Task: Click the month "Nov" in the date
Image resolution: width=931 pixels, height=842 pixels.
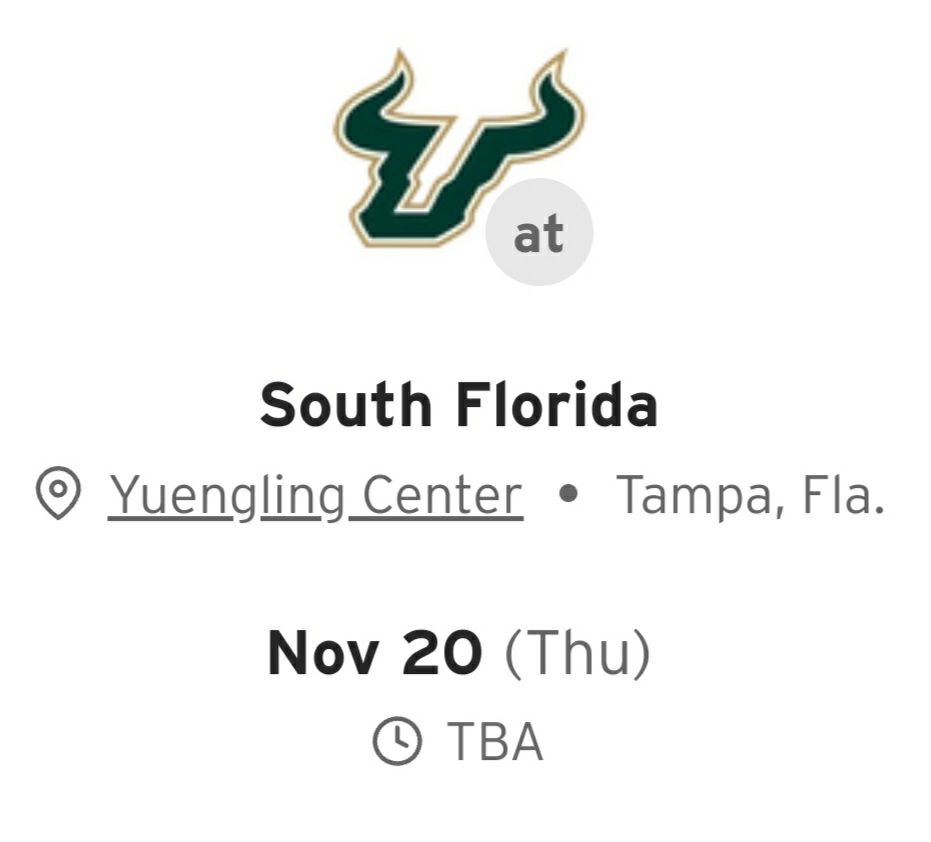Action: pyautogui.click(x=323, y=653)
